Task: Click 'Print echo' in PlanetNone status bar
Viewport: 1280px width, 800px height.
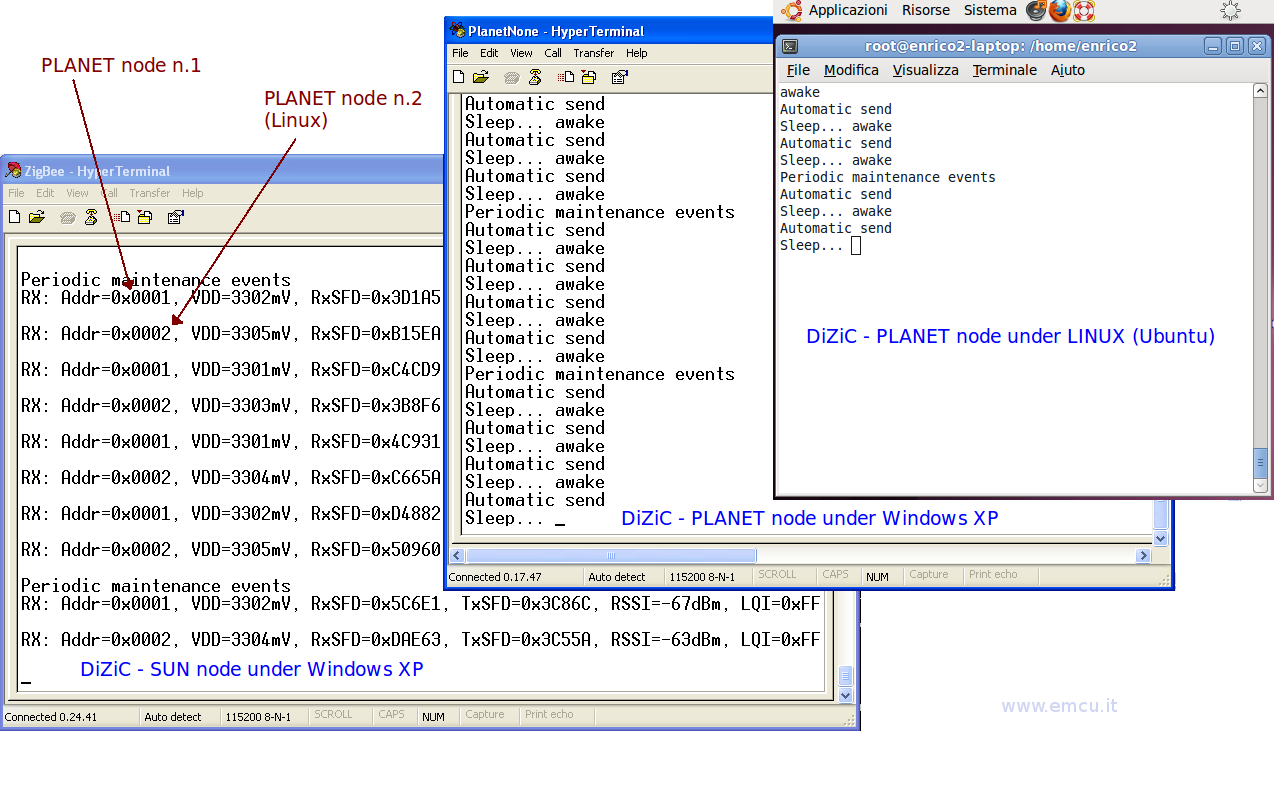Action: [x=993, y=575]
